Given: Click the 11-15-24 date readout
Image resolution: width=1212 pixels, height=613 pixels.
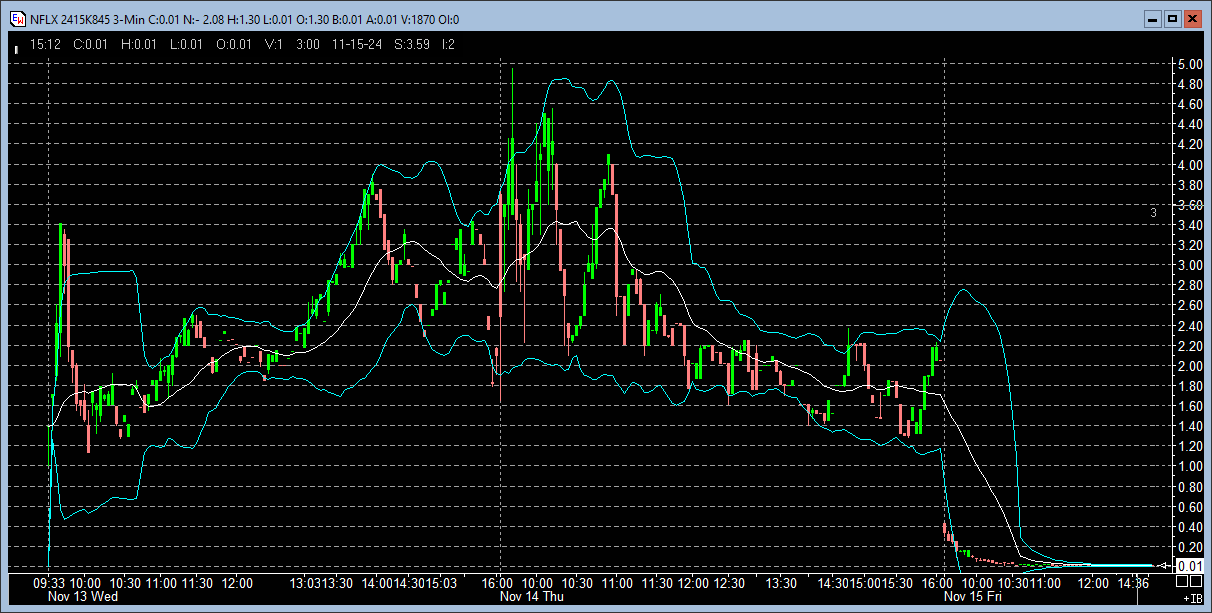Looking at the screenshot, I should pos(357,44).
